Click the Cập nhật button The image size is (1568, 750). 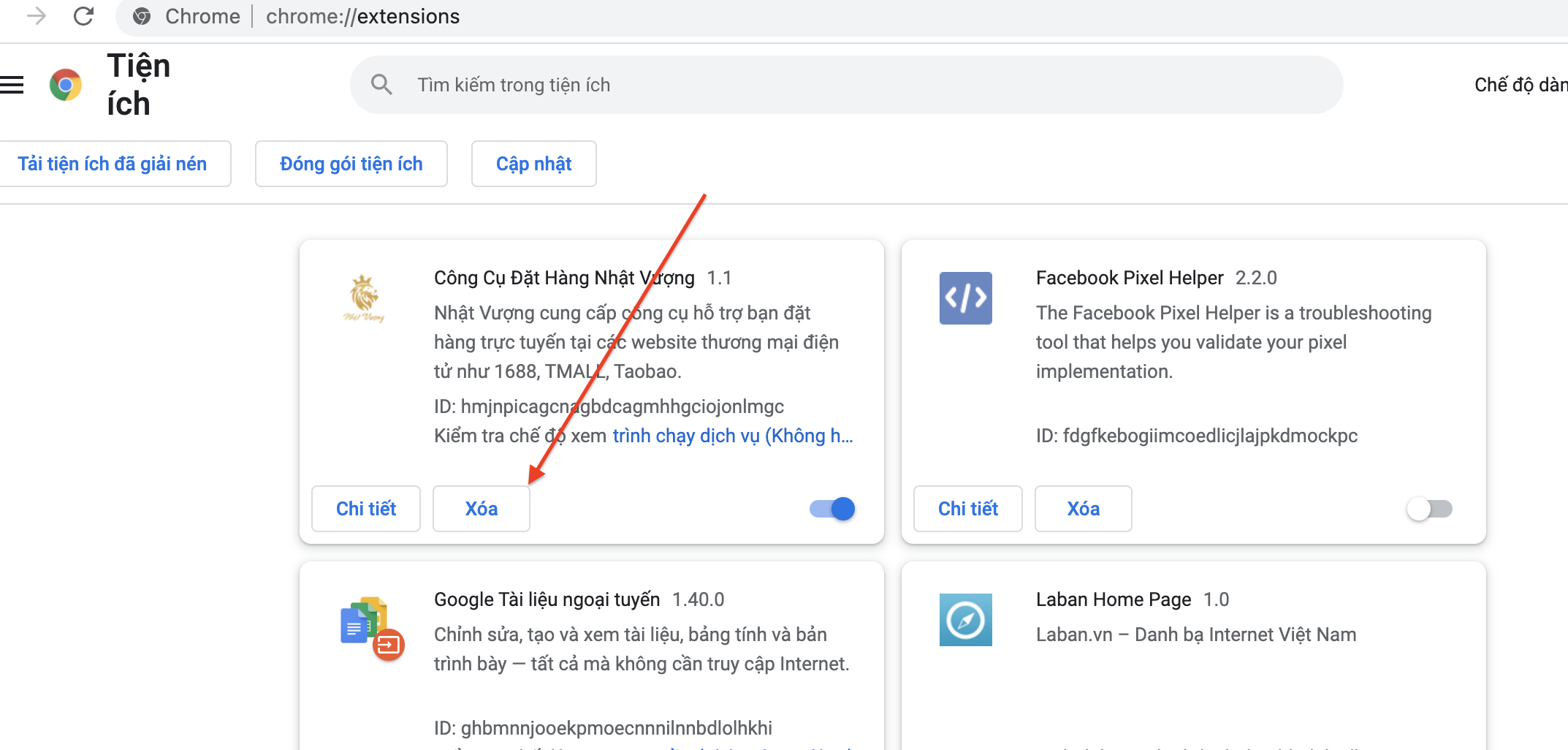point(534,164)
